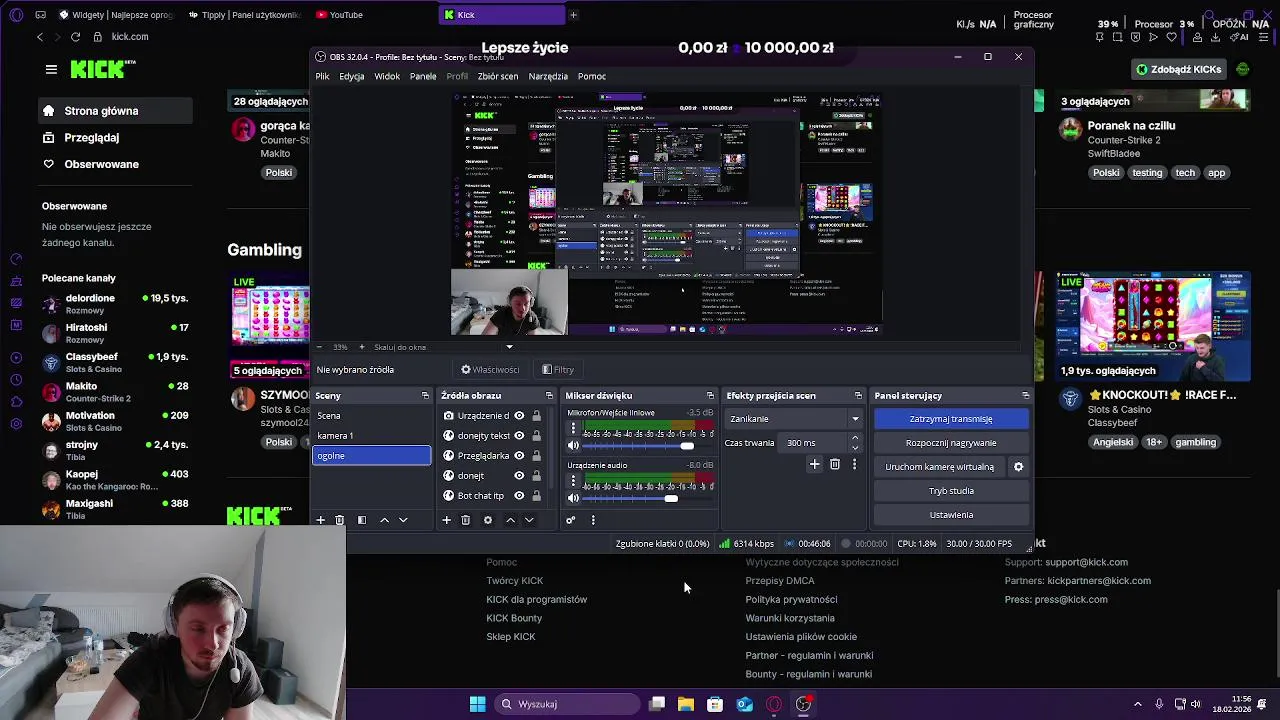Move source up arrow in Źródła obrazu
The width and height of the screenshot is (1280, 720).
[510, 520]
